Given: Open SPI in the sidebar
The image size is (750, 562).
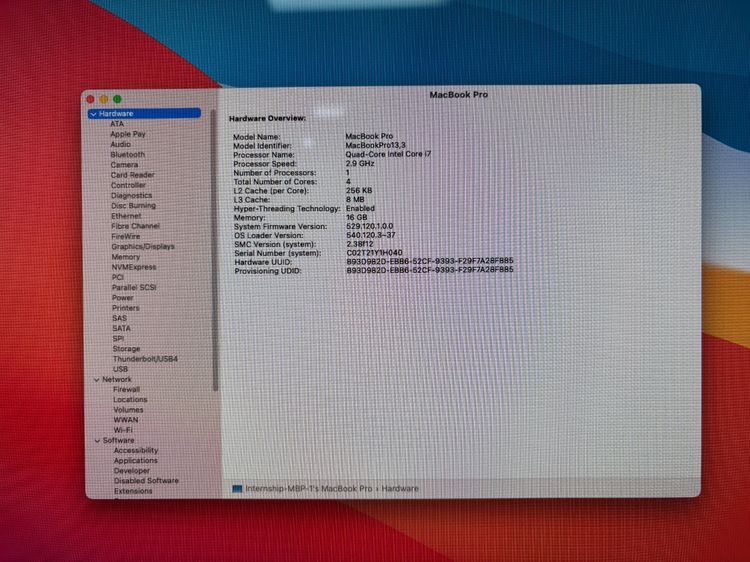Looking at the screenshot, I should click(118, 339).
